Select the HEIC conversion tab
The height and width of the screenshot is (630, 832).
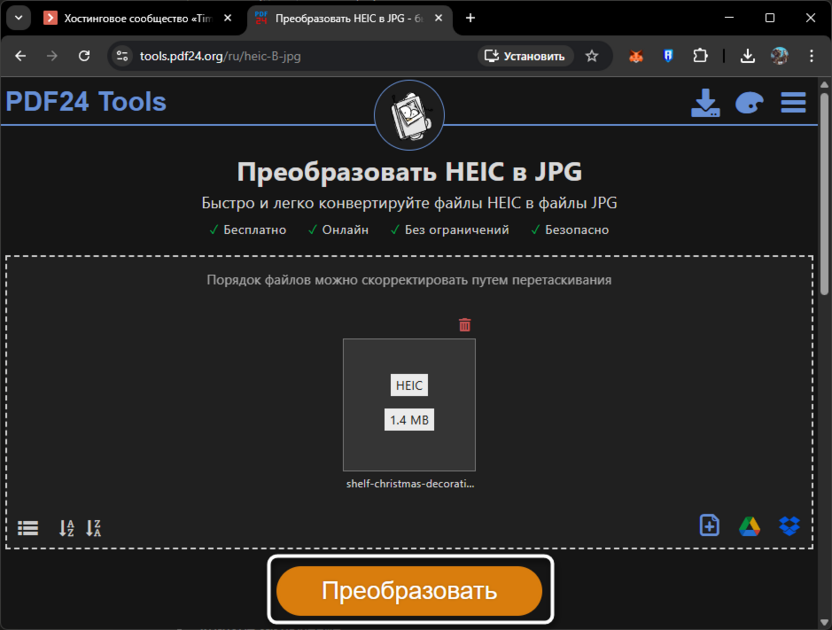pos(345,17)
